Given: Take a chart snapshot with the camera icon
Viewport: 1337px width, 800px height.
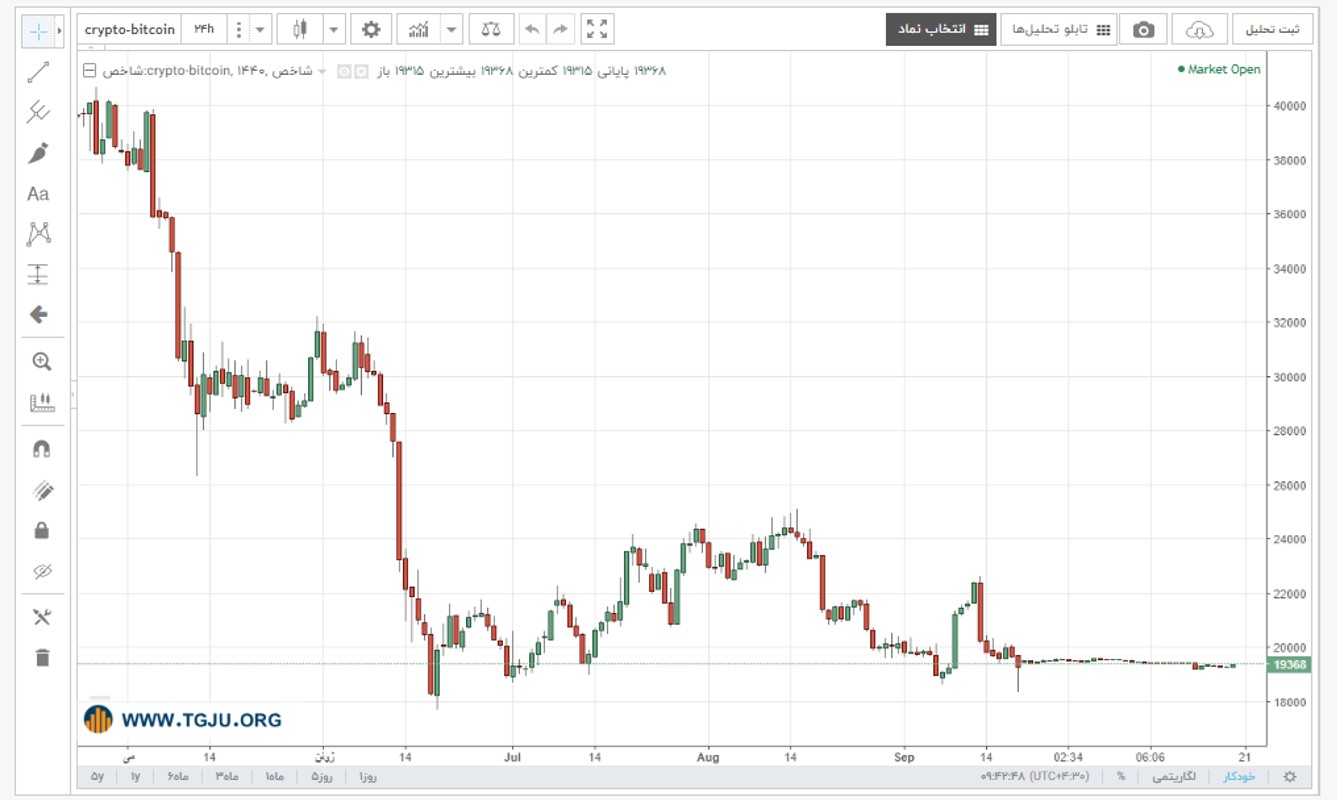Looking at the screenshot, I should (x=1143, y=30).
